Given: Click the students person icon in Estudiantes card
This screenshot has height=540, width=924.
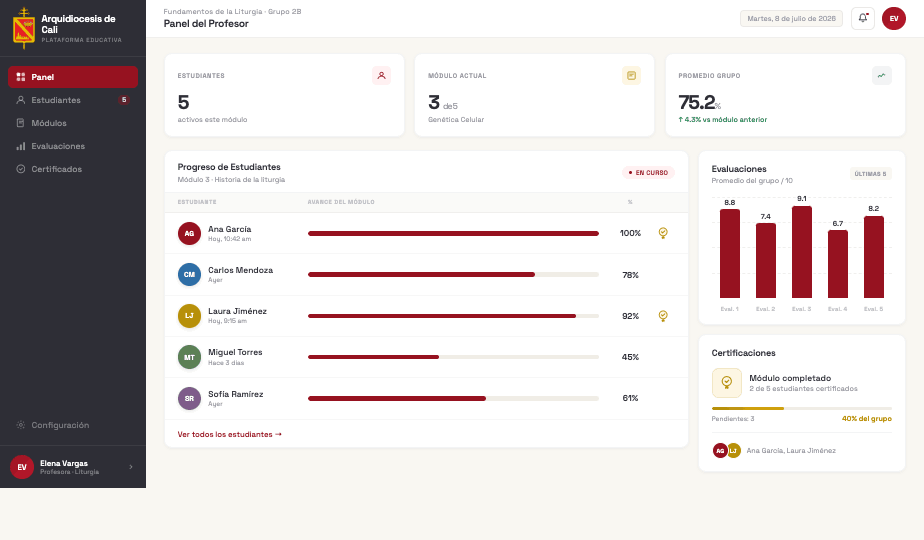Looking at the screenshot, I should (381, 75).
